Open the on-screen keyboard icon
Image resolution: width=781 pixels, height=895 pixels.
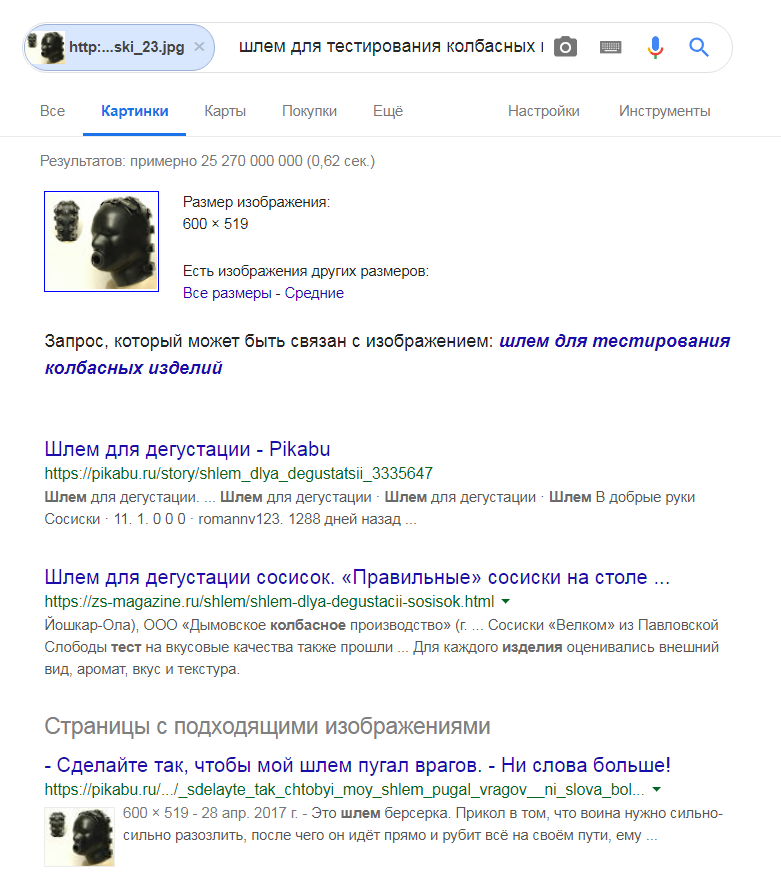[610, 47]
